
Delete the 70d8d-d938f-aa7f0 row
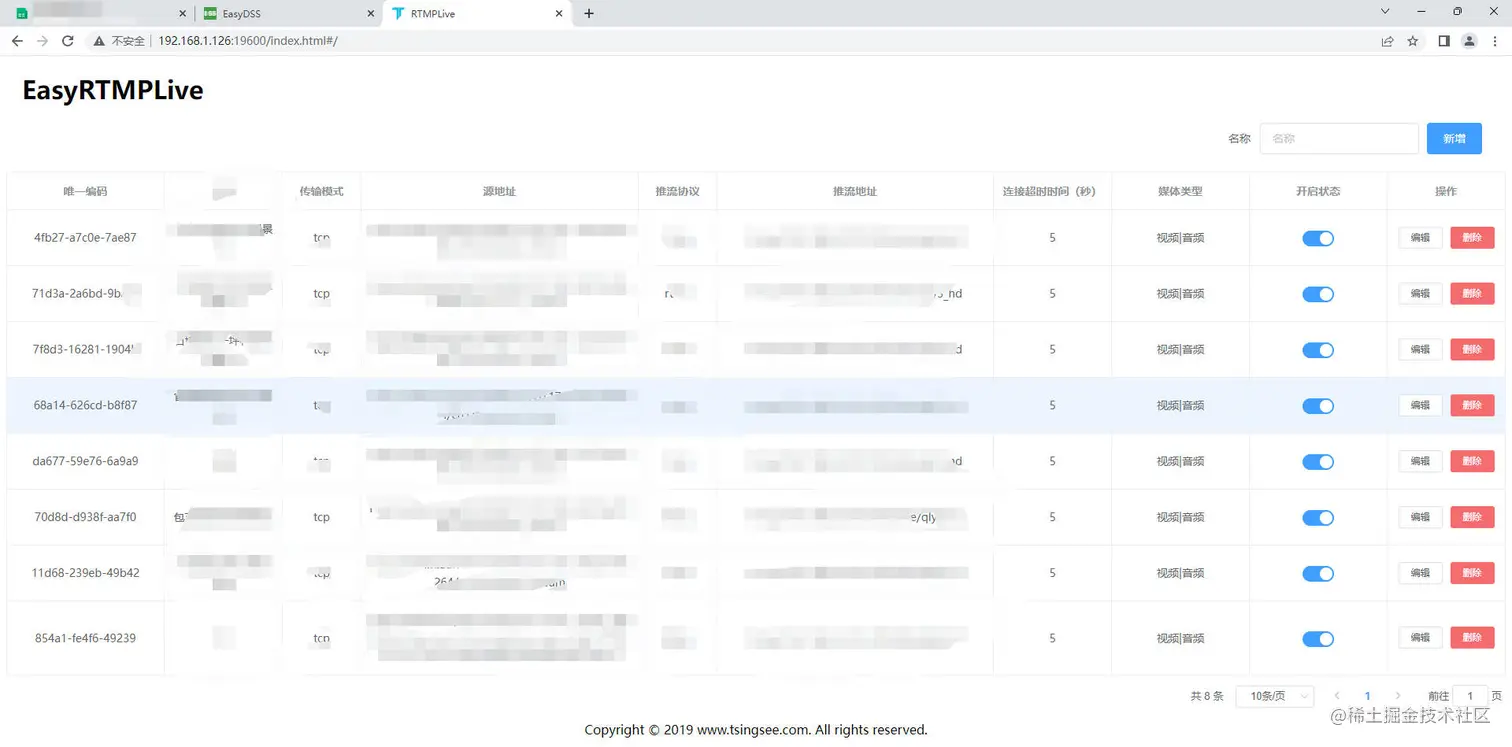[1472, 518]
